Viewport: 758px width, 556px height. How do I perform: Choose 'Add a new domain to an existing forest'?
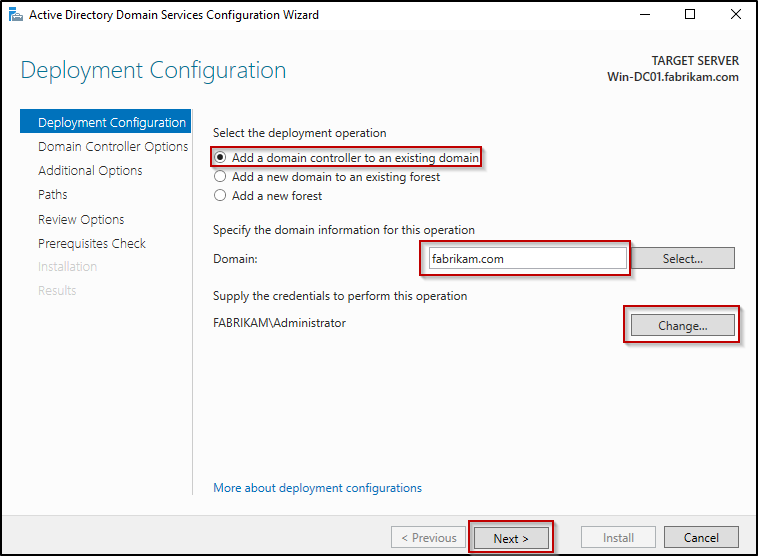220,177
